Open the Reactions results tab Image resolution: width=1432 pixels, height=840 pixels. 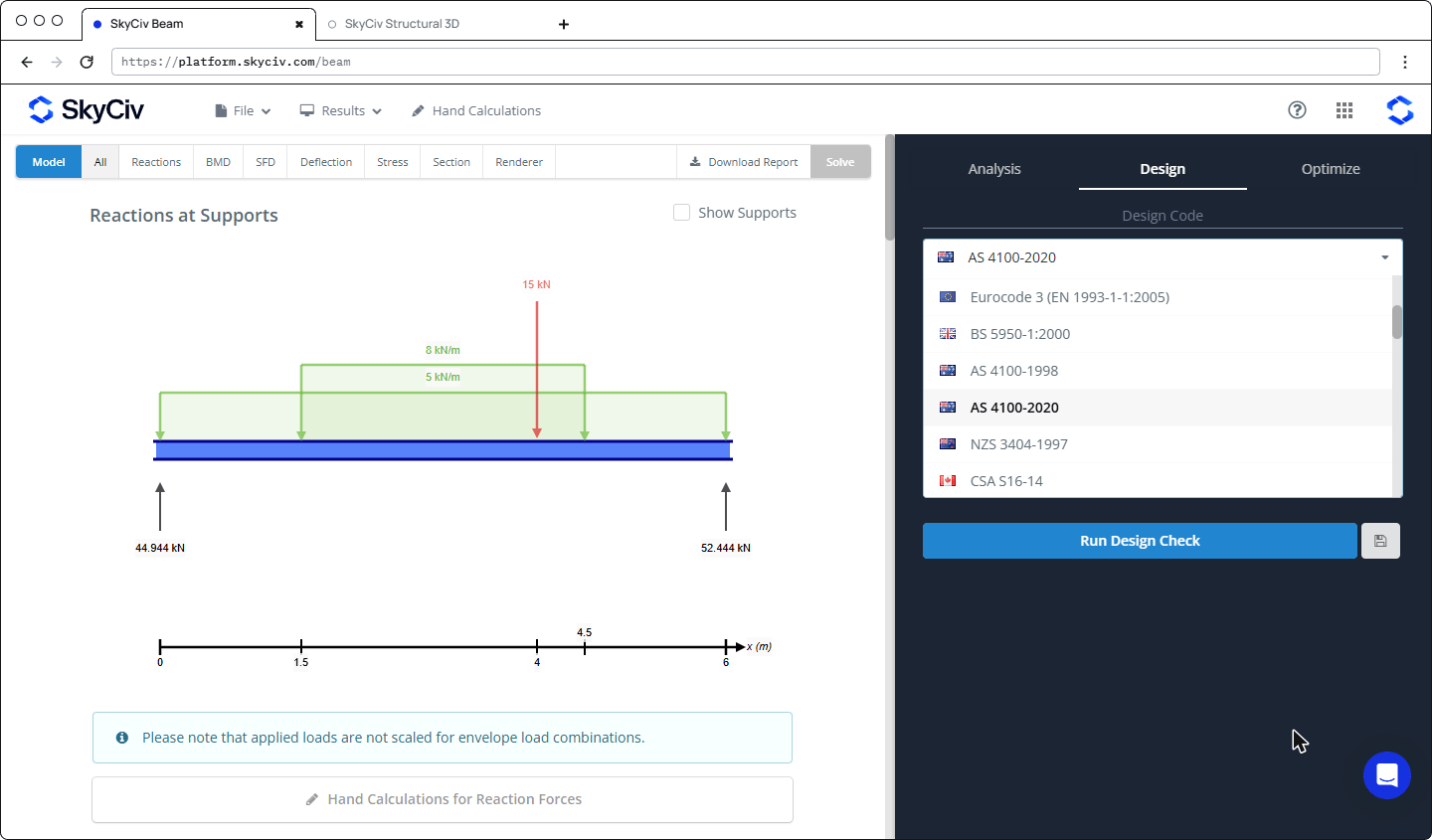156,162
